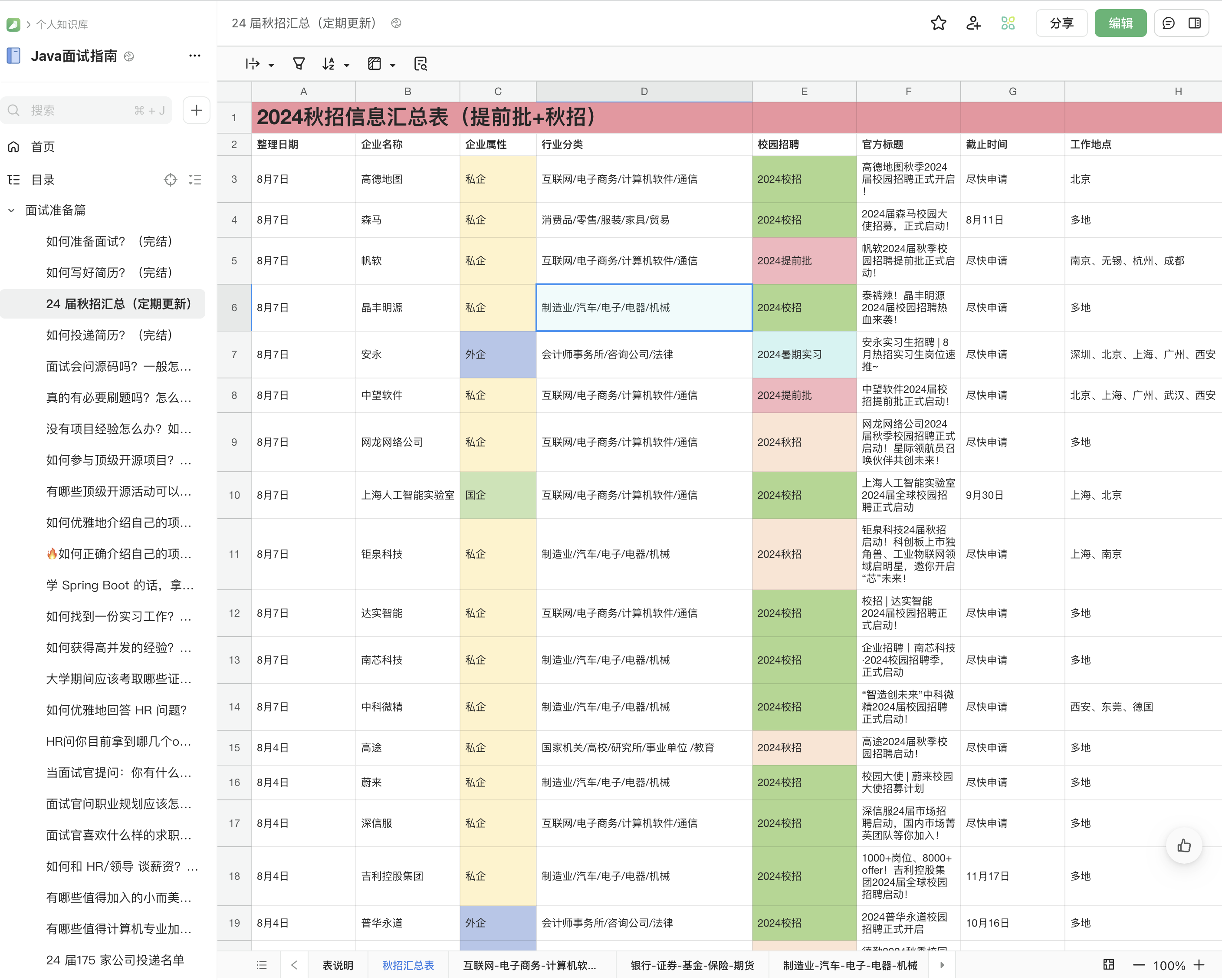Switch to the 互联网-电子商务-计算机软 sheet tab
This screenshot has width=1222, height=980.
(529, 965)
